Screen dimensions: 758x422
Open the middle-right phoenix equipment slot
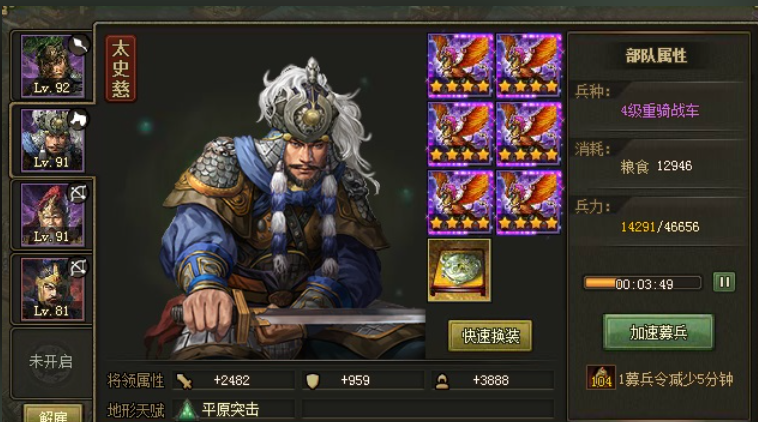click(529, 133)
